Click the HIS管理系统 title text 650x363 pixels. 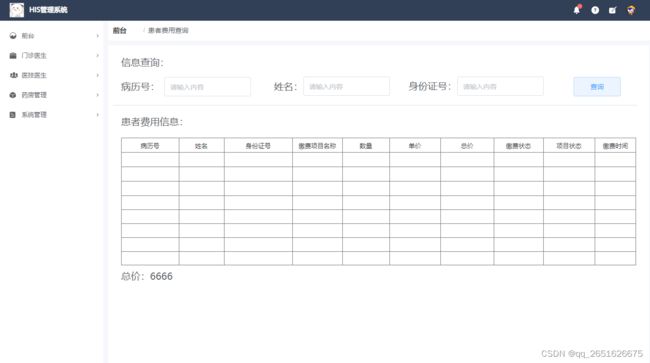click(48, 10)
